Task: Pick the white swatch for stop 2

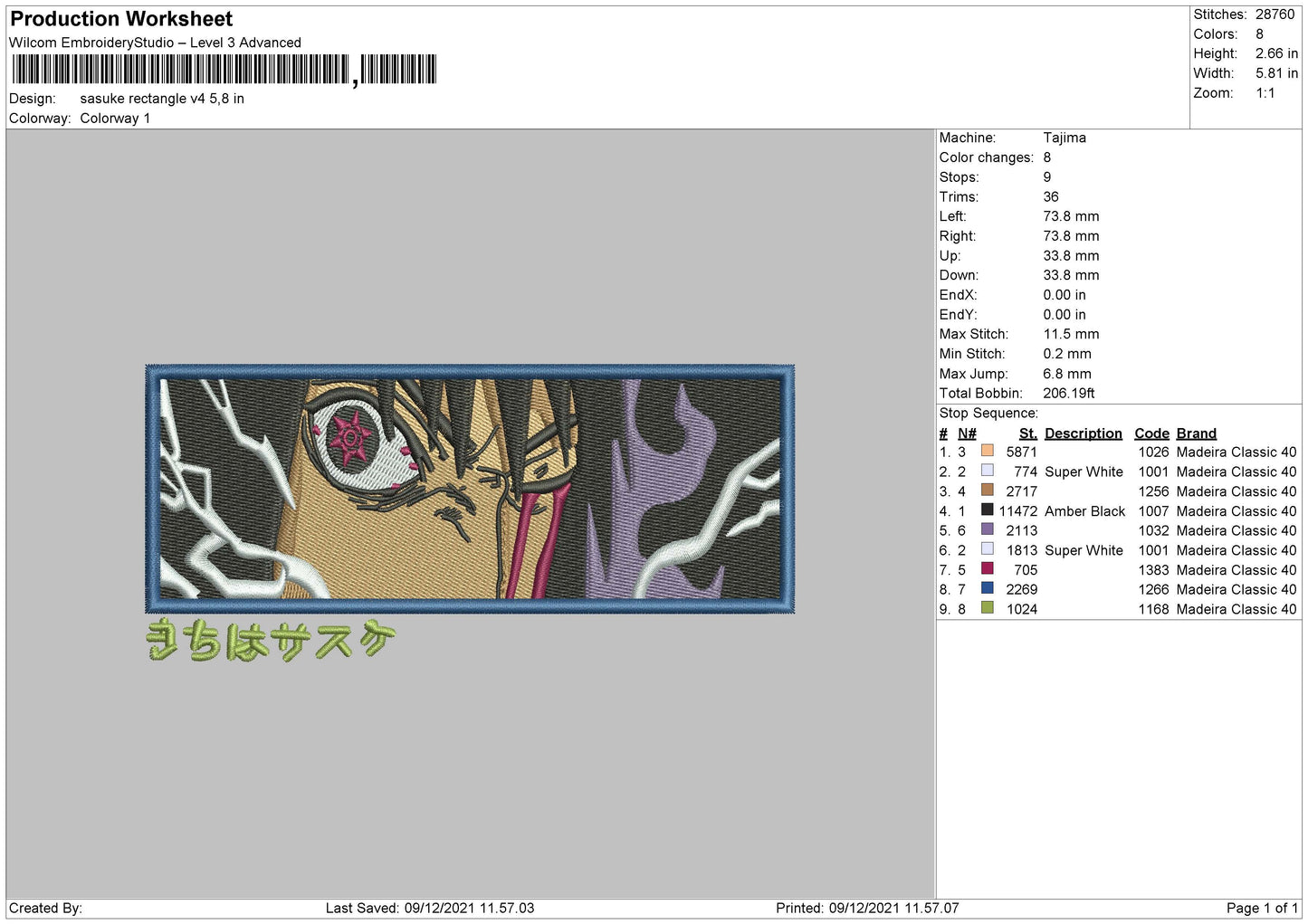Action: 988,471
